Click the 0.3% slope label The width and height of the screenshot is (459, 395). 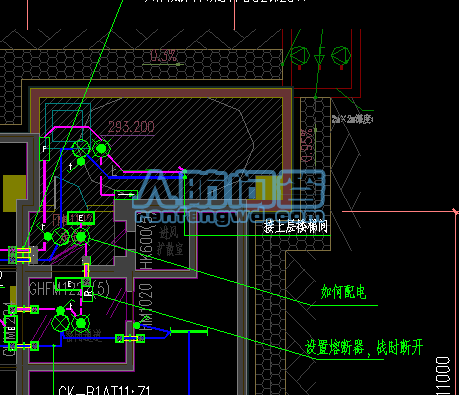[x=163, y=56]
